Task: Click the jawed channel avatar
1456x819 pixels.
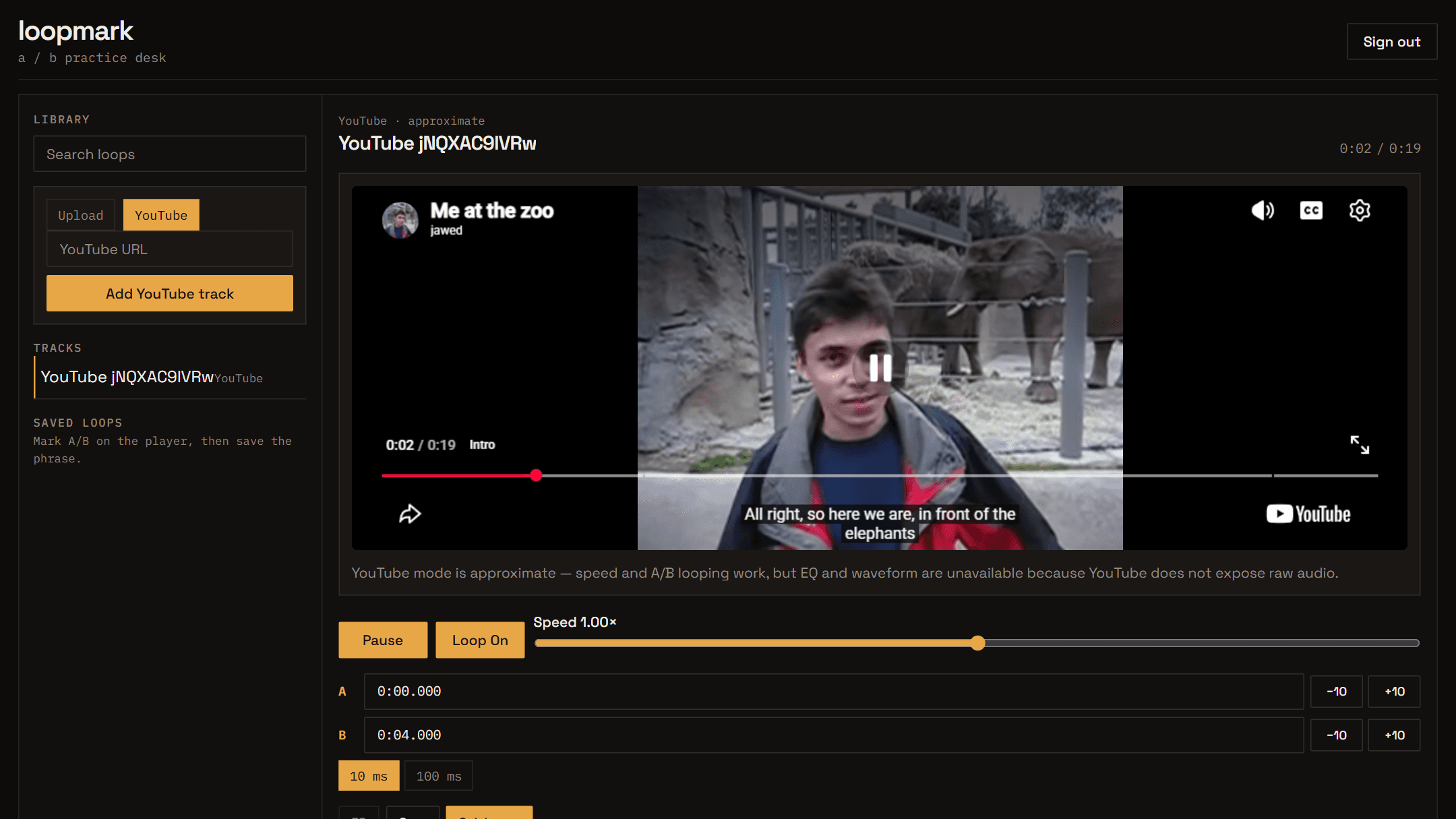Action: tap(400, 220)
